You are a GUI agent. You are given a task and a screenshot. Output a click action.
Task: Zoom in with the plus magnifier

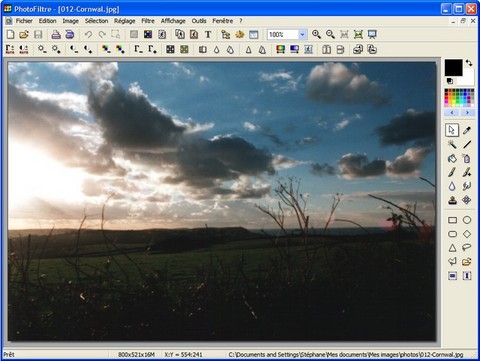(316, 34)
